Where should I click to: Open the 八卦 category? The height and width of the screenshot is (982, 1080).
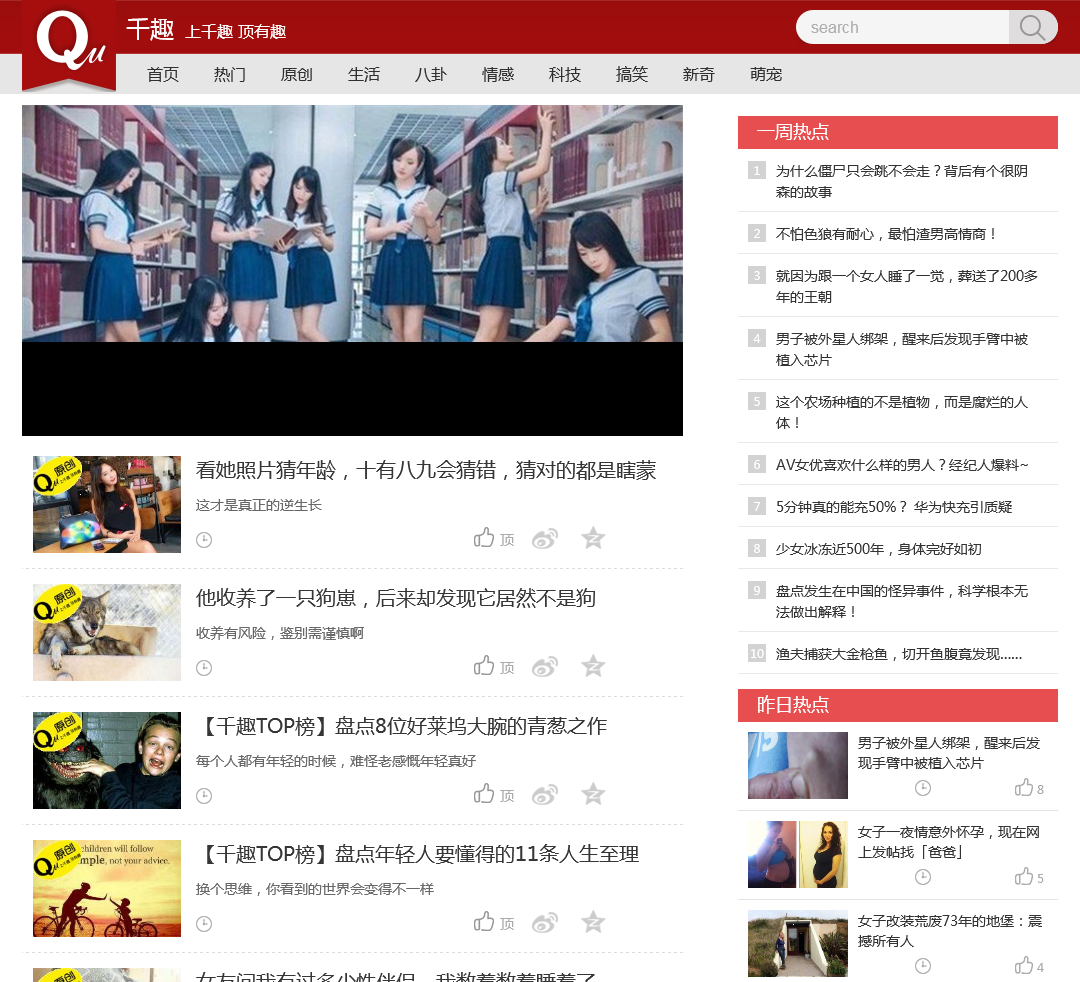pos(431,74)
